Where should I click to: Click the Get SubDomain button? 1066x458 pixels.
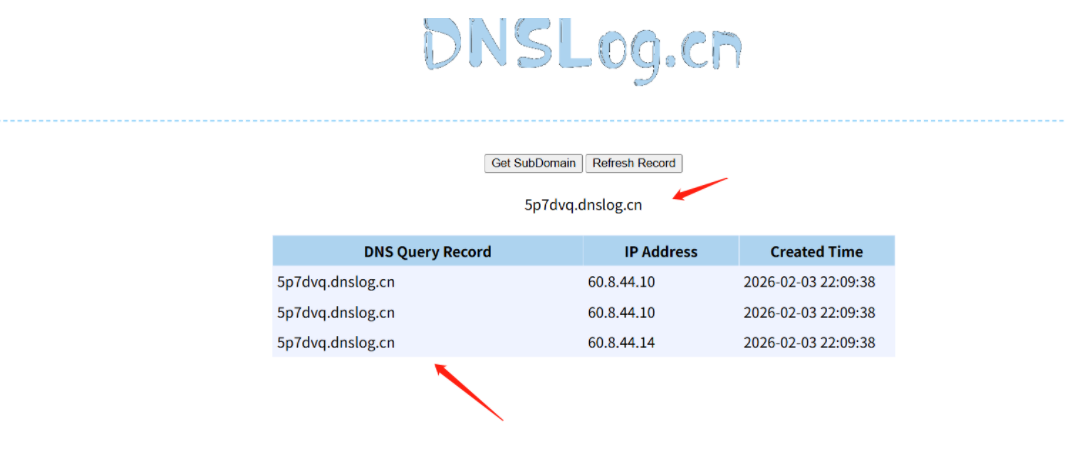[x=533, y=163]
